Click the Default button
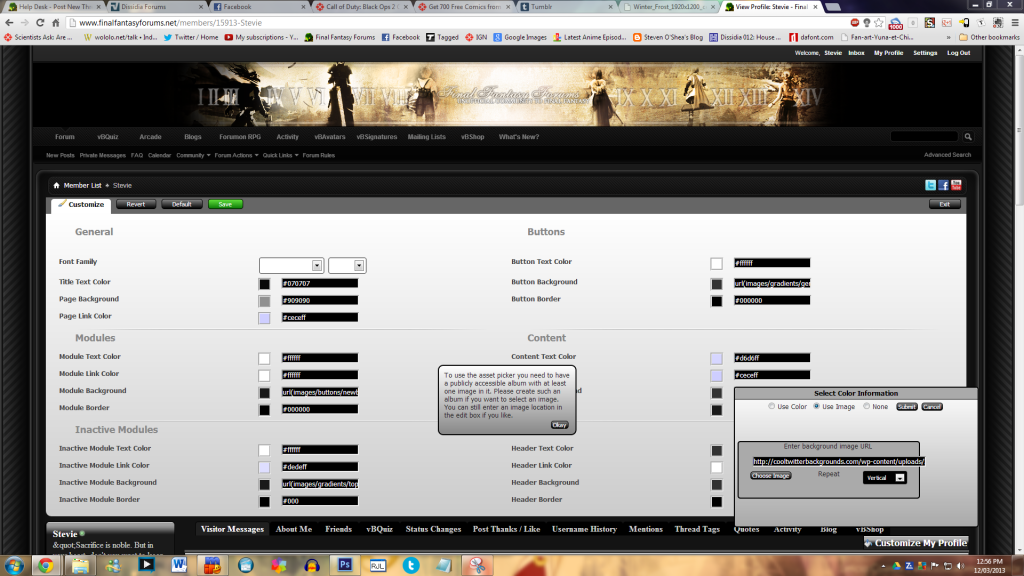1024x576 pixels. click(182, 204)
